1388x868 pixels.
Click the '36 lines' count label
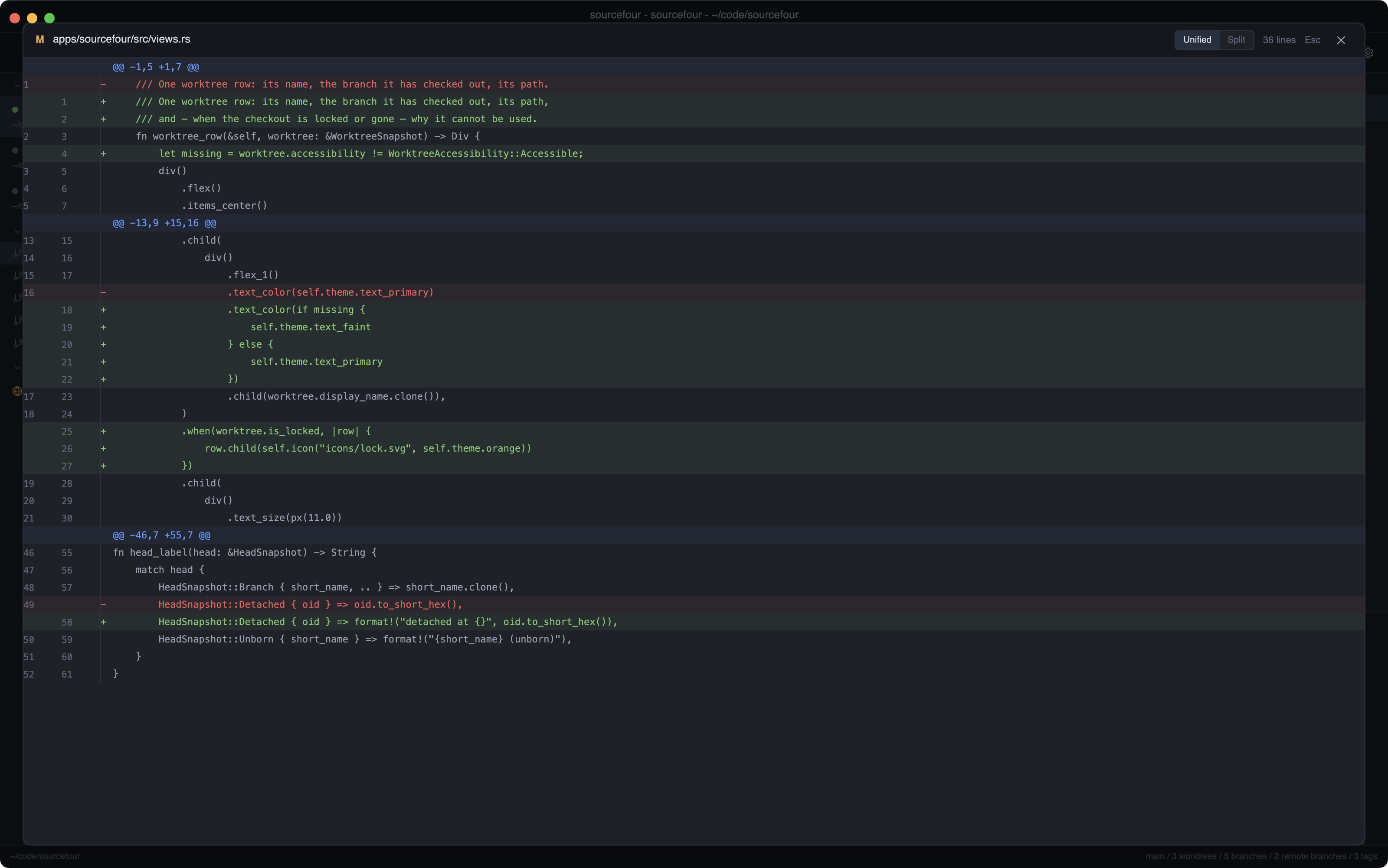point(1279,40)
